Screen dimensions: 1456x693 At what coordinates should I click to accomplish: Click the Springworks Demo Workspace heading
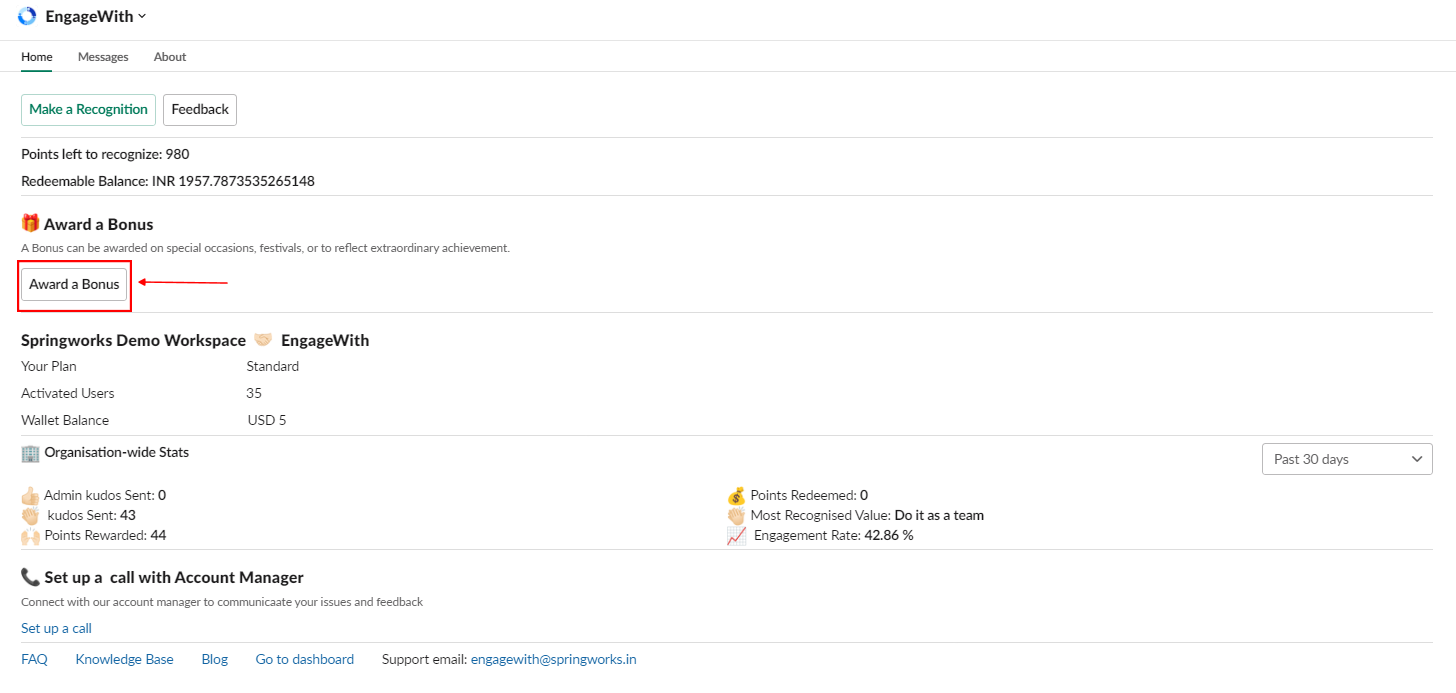point(133,340)
